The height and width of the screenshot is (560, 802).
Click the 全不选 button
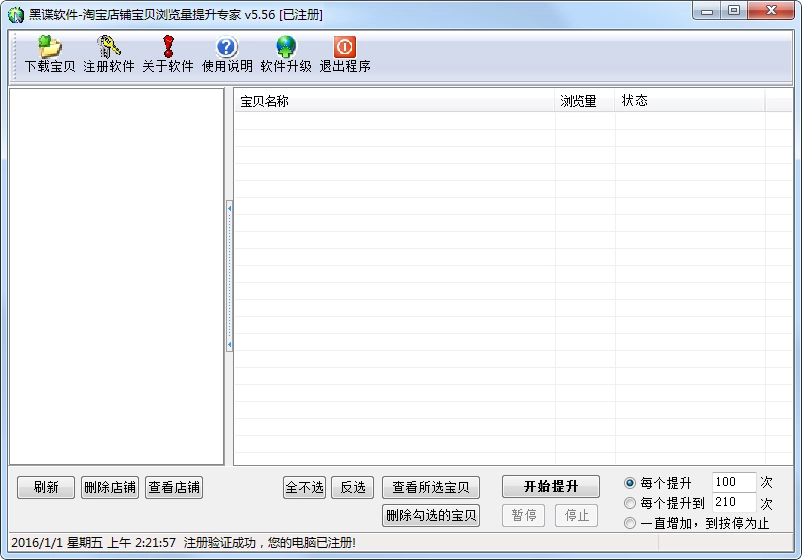(304, 487)
